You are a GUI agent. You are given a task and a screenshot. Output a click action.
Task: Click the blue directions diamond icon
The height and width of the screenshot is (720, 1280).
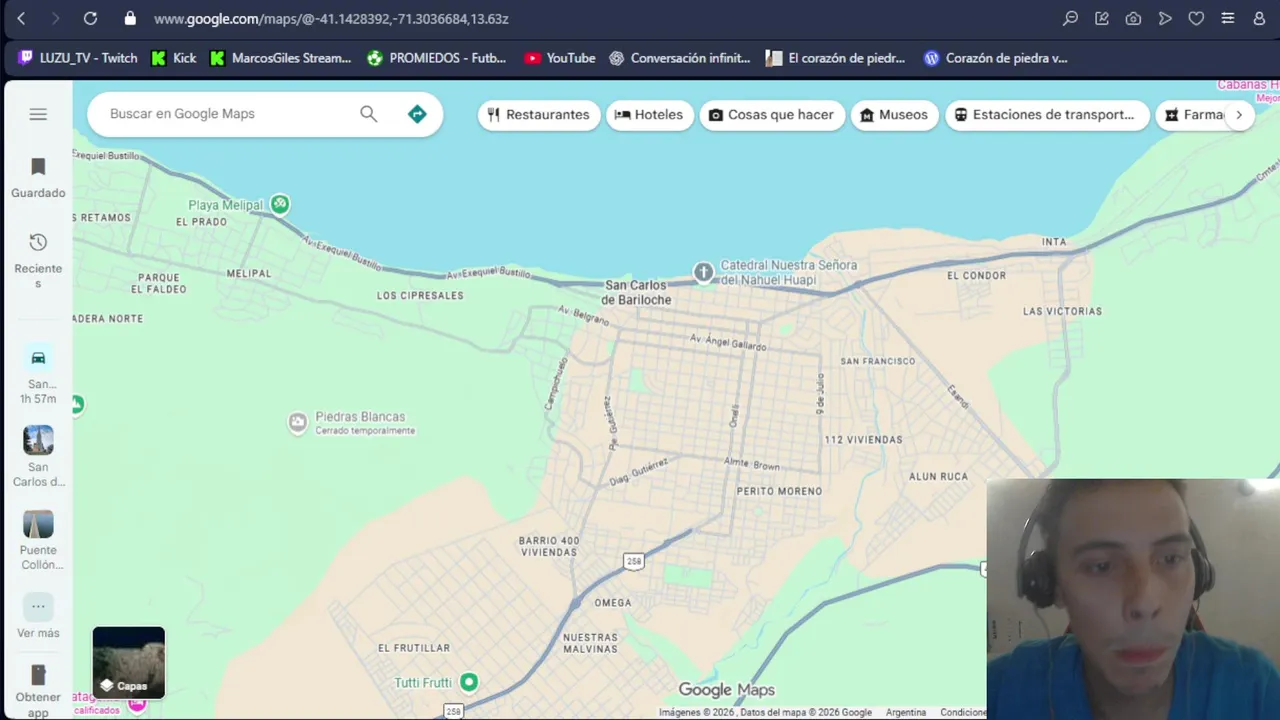click(x=417, y=114)
